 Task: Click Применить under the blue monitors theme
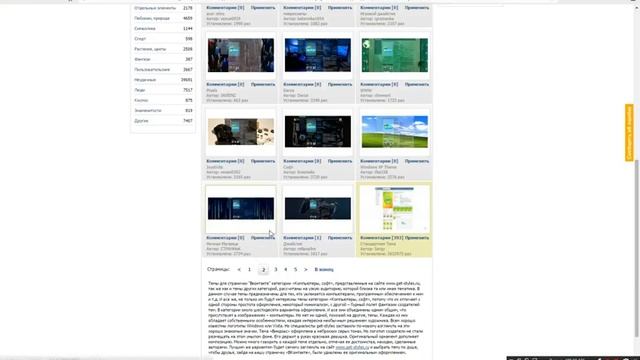tap(340, 84)
